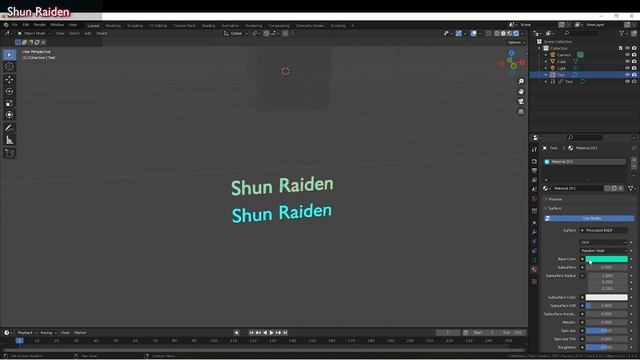Click the navigation axis gizmo

click(x=511, y=63)
